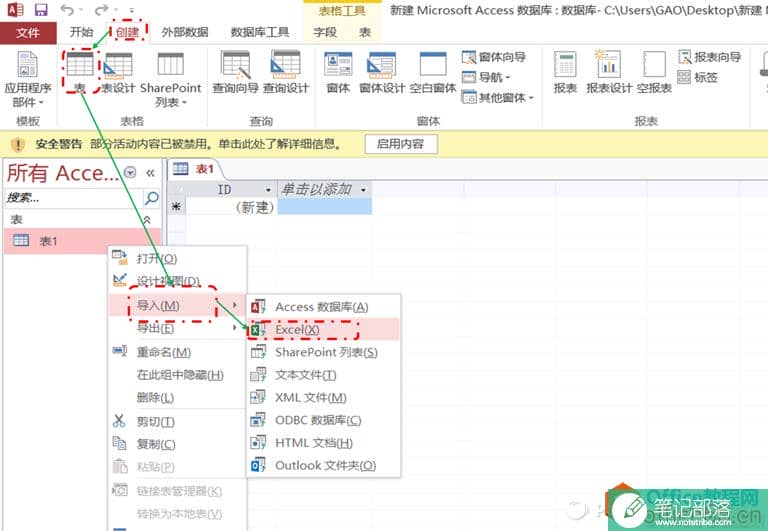Screen dimensions: 768x531
Task: Start the 窗体向导 form wizard
Action: point(494,57)
